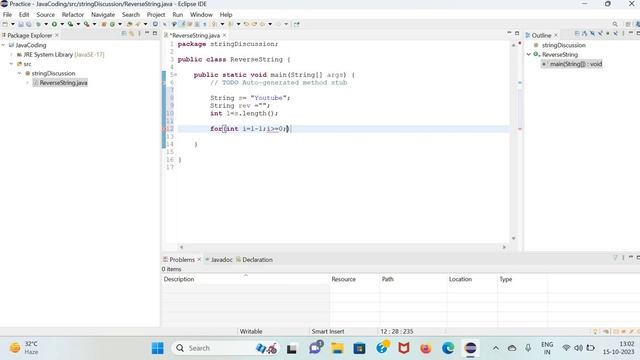Click the New file toolbar icon

(5, 24)
